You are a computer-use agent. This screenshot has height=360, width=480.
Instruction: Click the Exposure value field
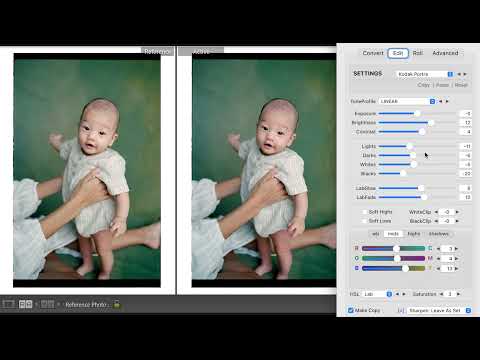tap(466, 114)
